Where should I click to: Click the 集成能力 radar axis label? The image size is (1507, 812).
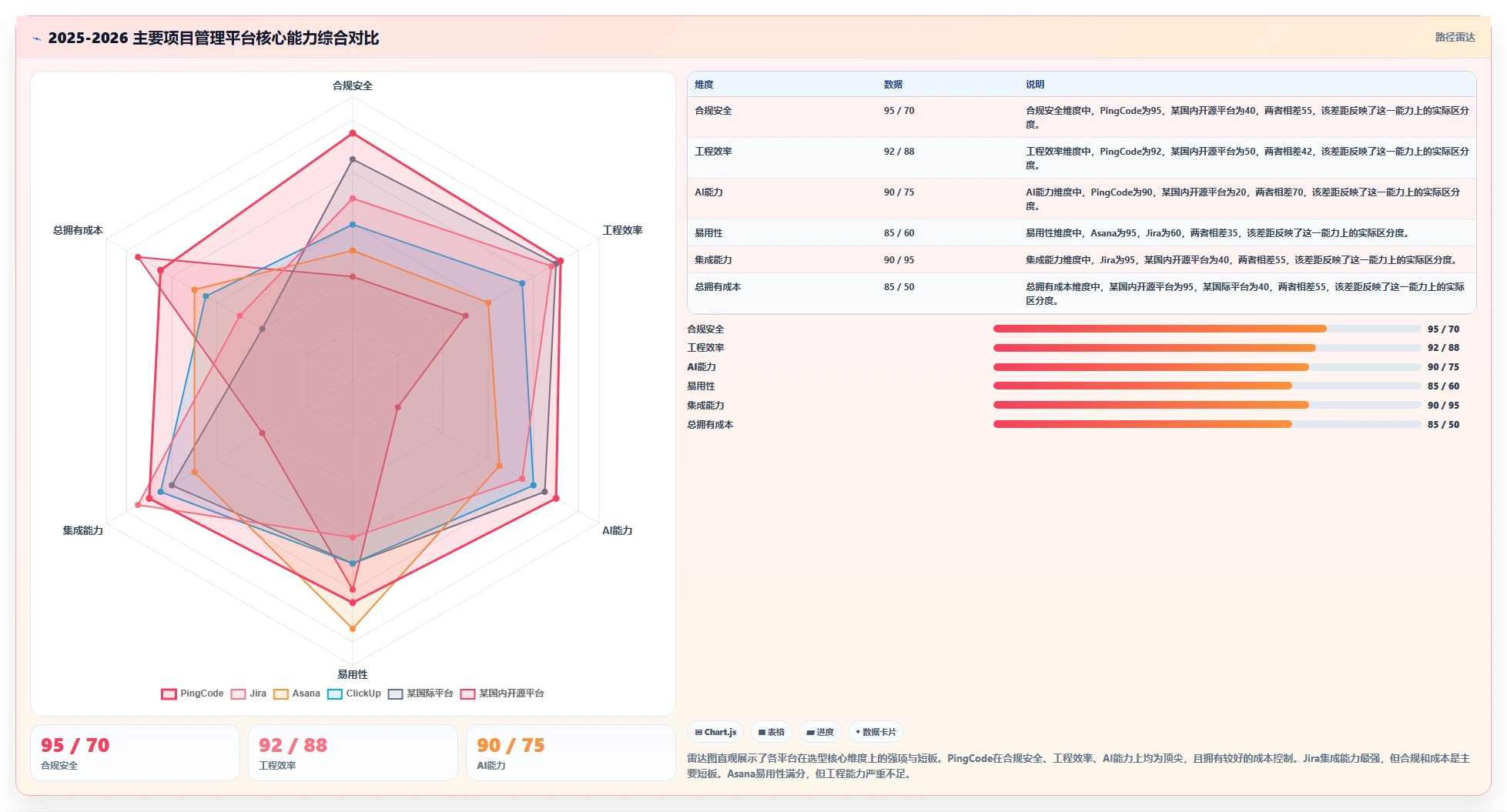click(83, 530)
